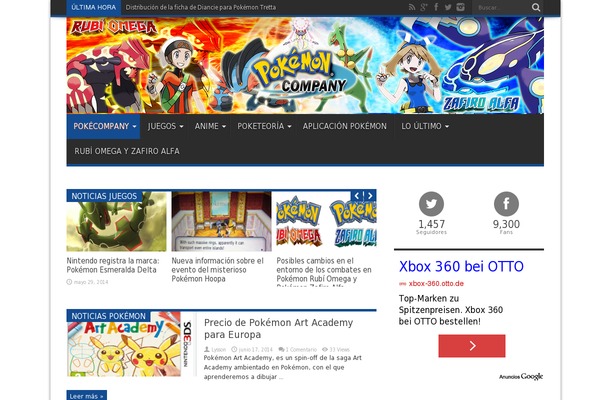
Task: Open the Rayquaza Esmeralda Delta thumbnail
Action: 116,222
